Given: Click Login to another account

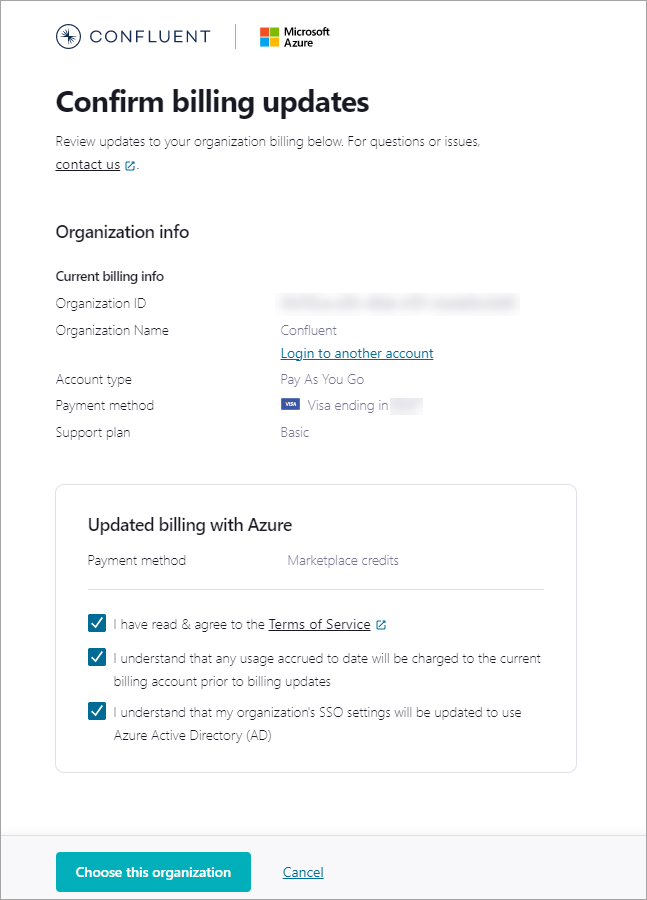Looking at the screenshot, I should pos(356,353).
